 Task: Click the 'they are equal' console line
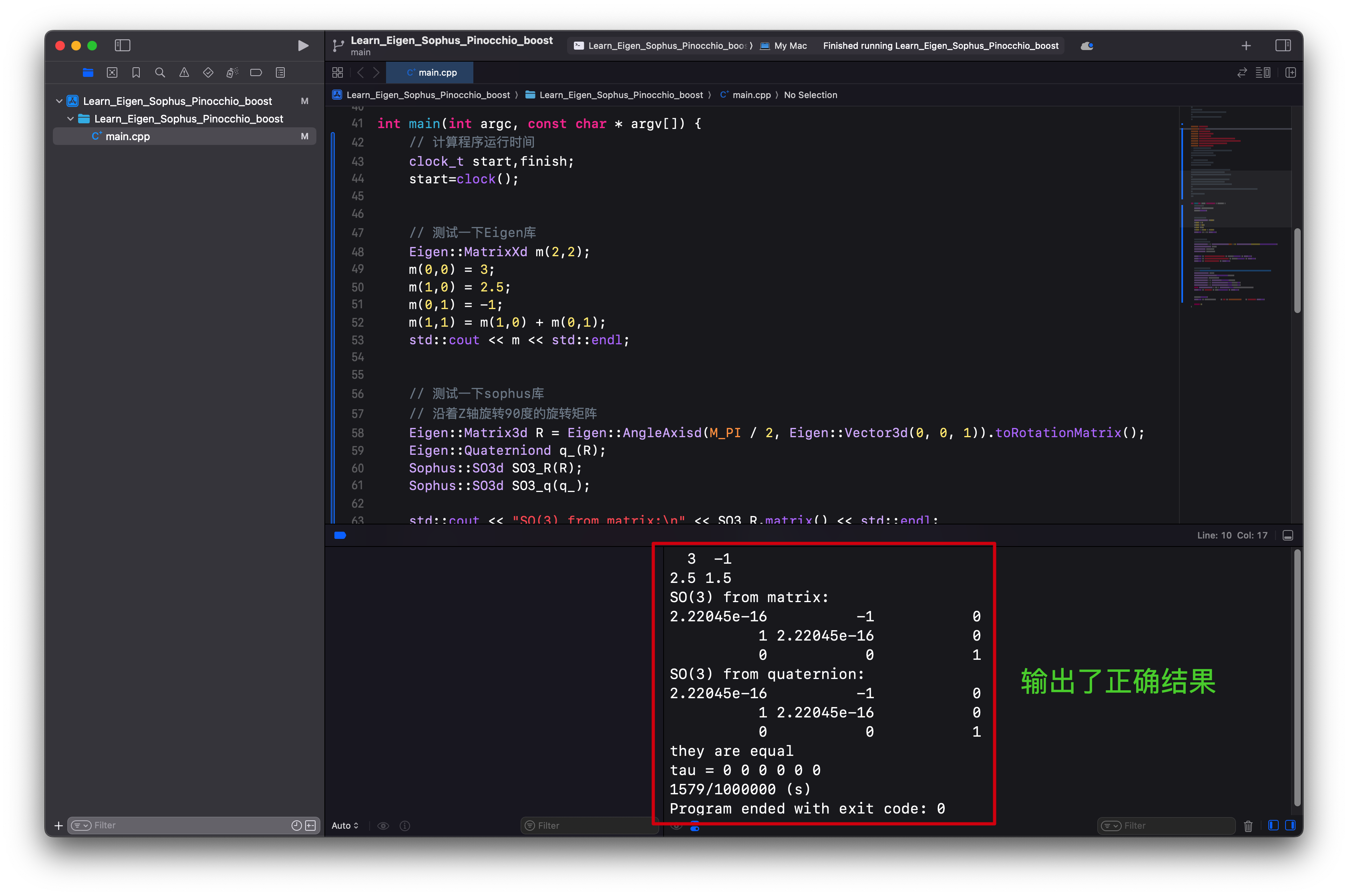click(x=731, y=751)
